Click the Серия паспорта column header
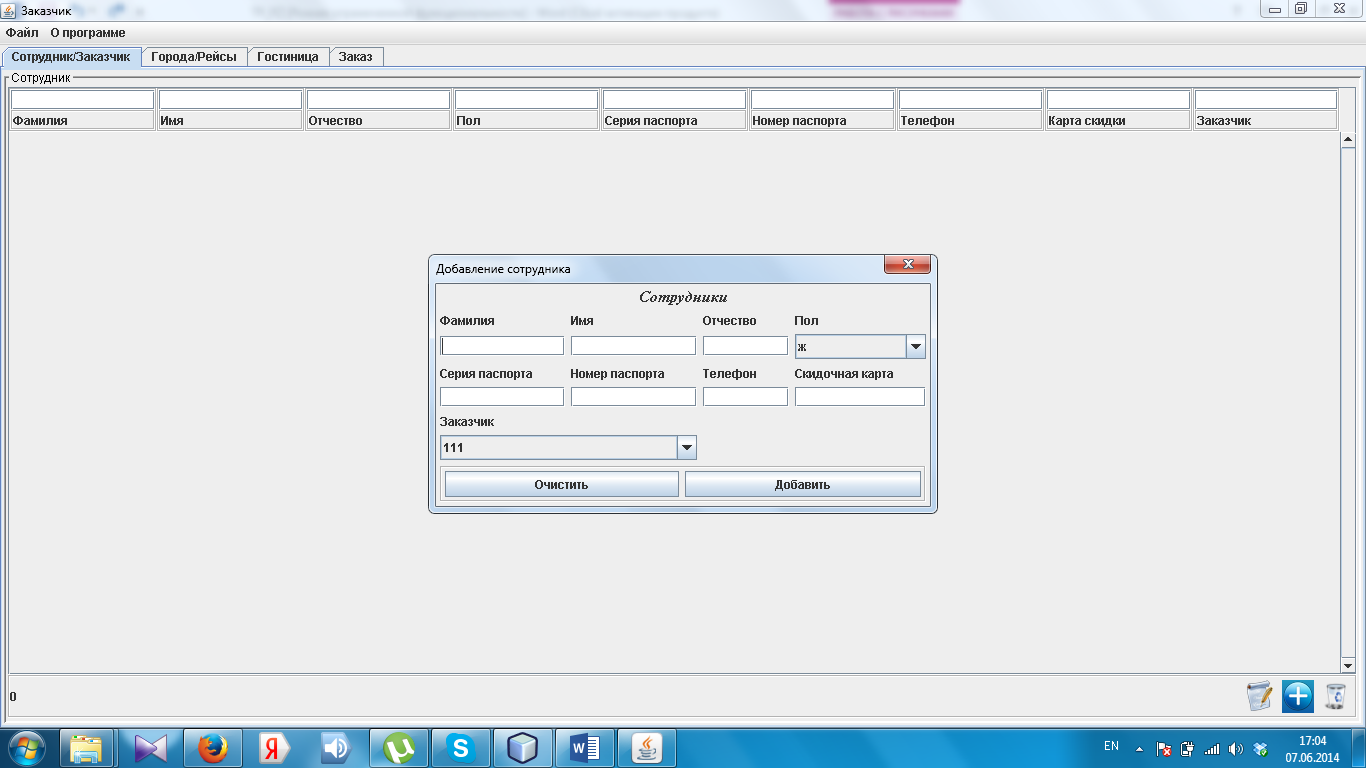Image resolution: width=1366 pixels, height=768 pixels. coord(674,121)
